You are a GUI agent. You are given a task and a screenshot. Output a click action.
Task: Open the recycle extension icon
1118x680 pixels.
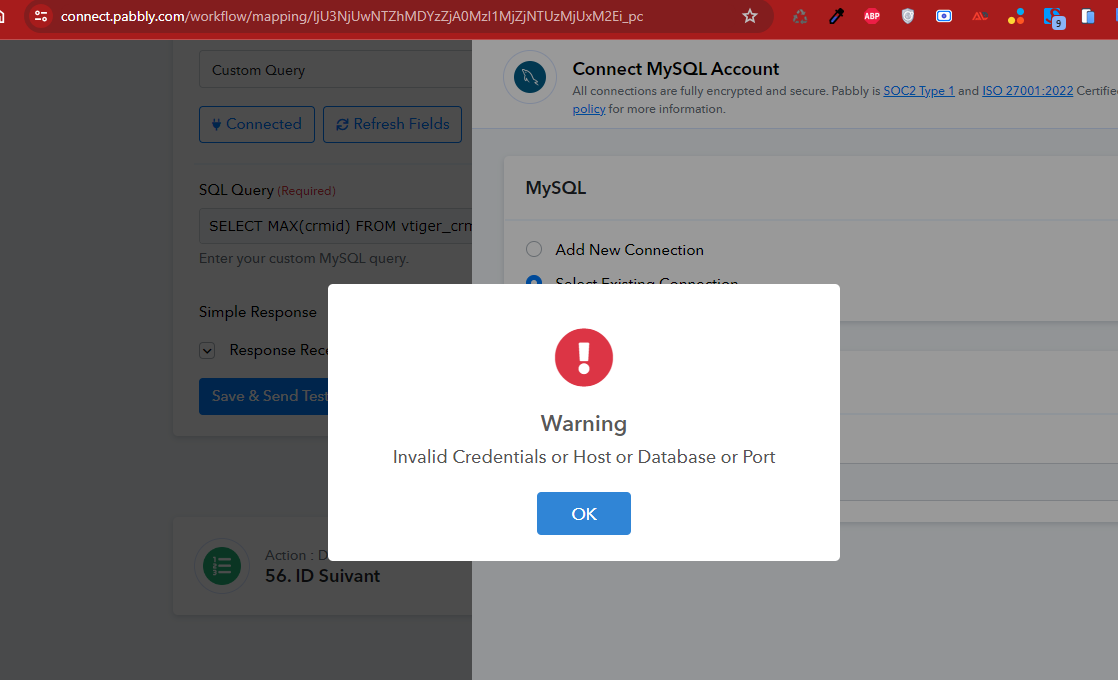[800, 16]
